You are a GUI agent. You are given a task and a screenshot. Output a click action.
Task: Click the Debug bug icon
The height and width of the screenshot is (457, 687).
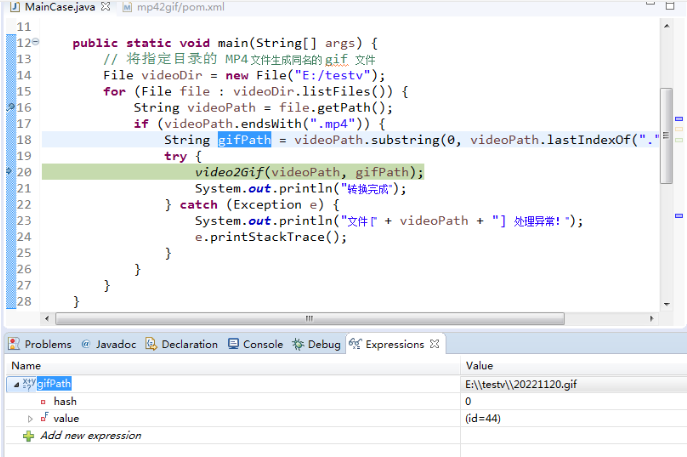[x=298, y=344]
